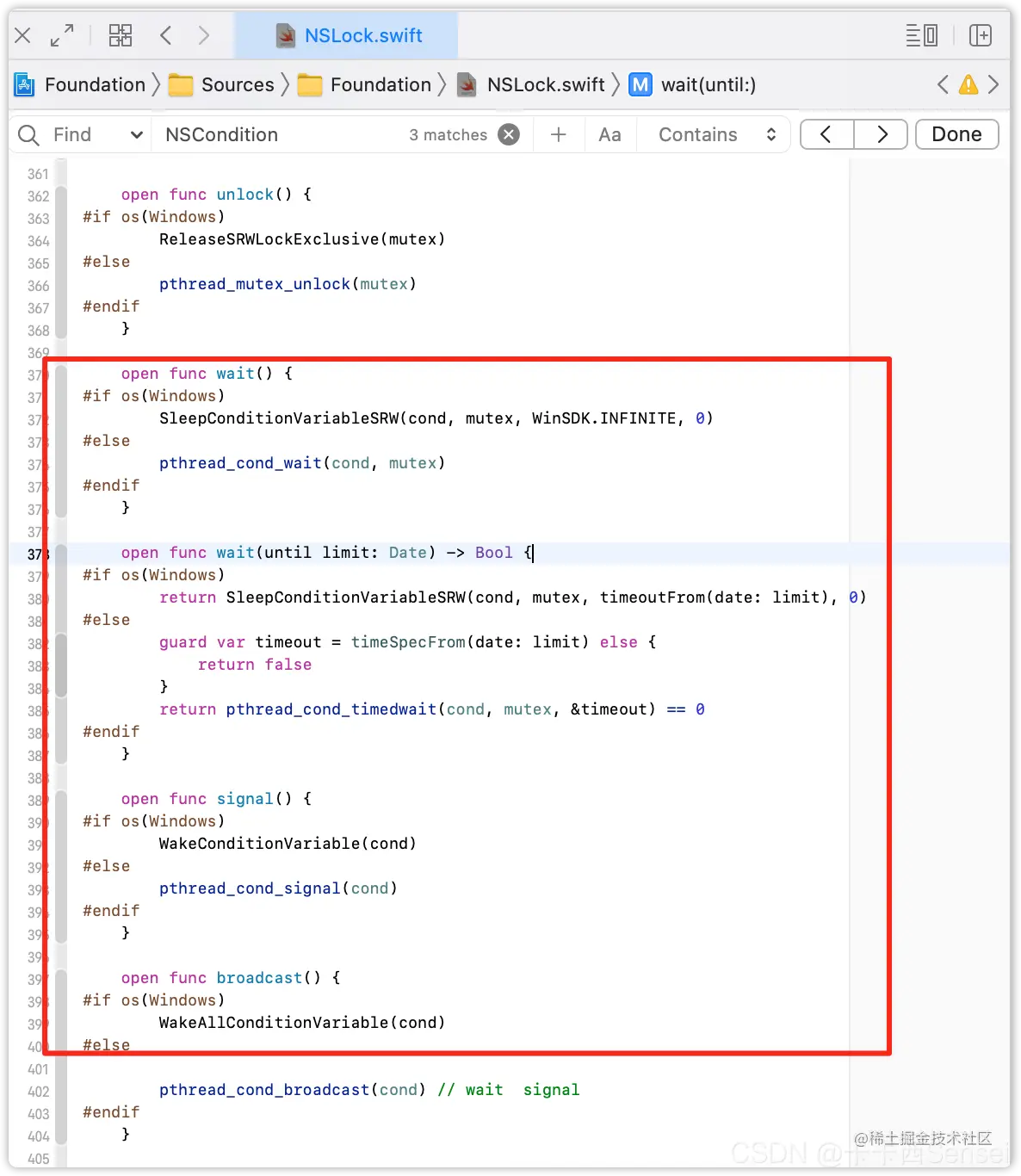The image size is (1021, 1176).
Task: Go to the next search match
Action: pyautogui.click(x=882, y=134)
